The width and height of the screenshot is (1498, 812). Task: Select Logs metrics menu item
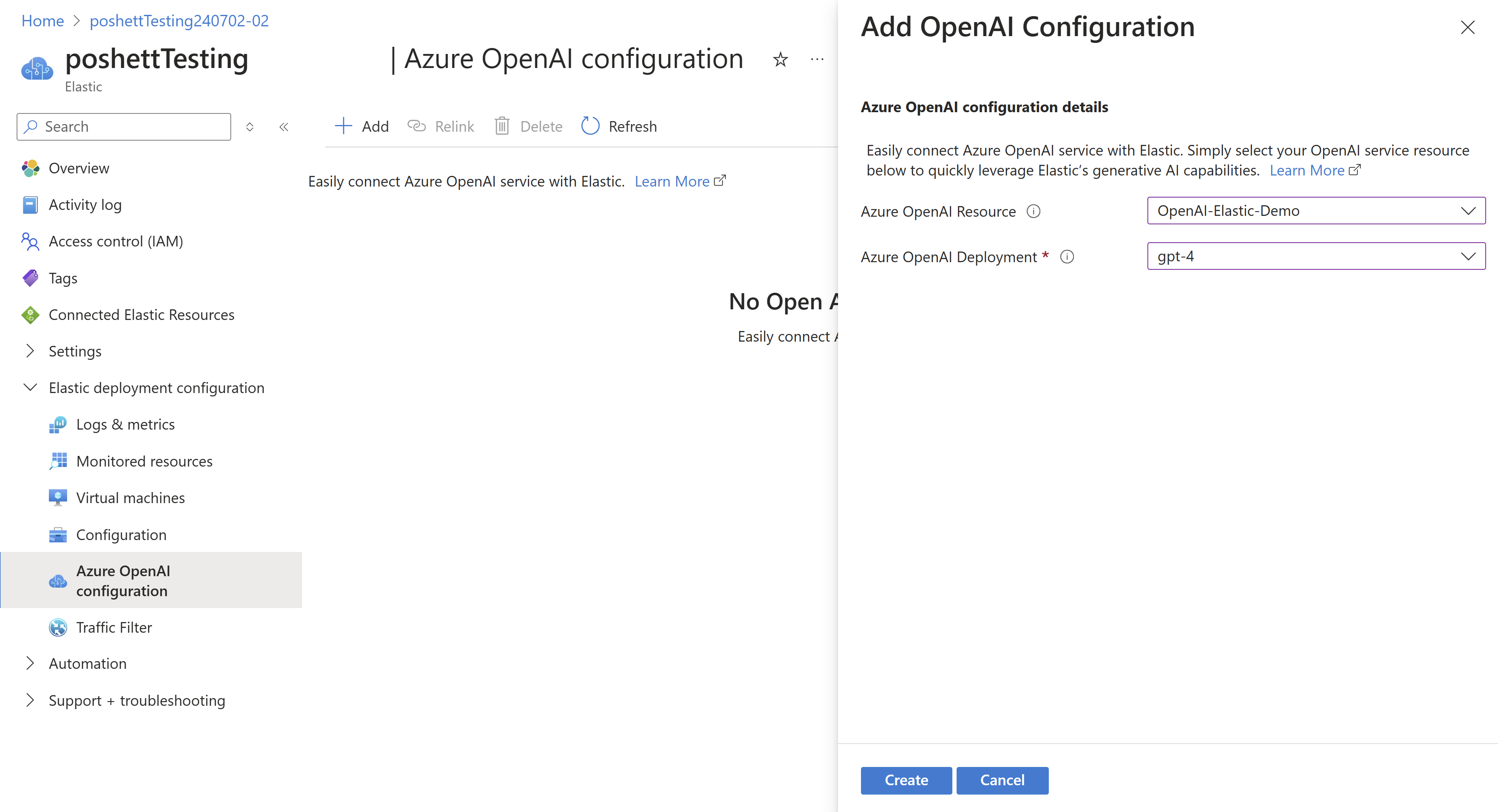coord(124,424)
